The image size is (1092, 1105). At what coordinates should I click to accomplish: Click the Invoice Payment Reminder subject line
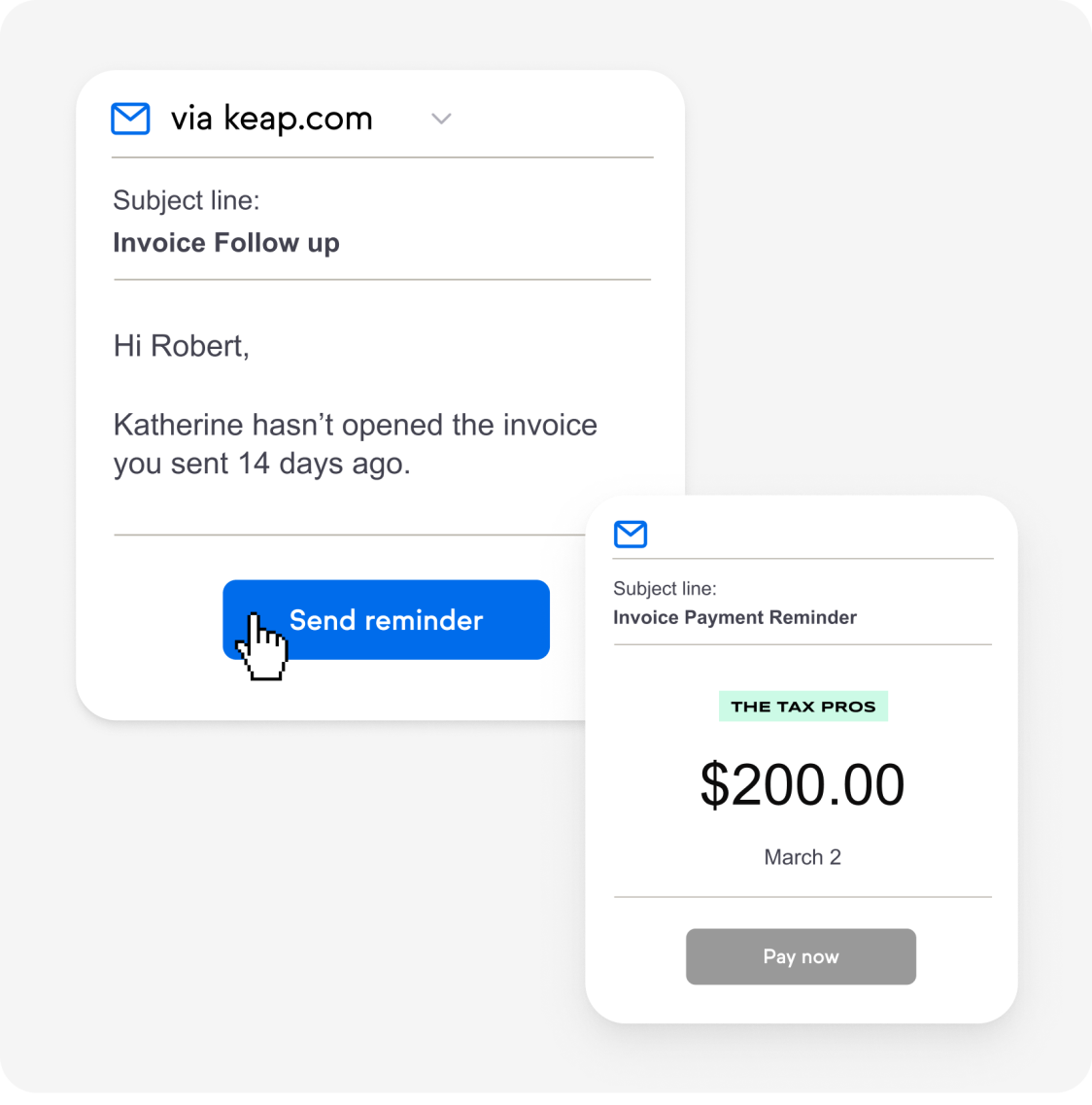734,617
